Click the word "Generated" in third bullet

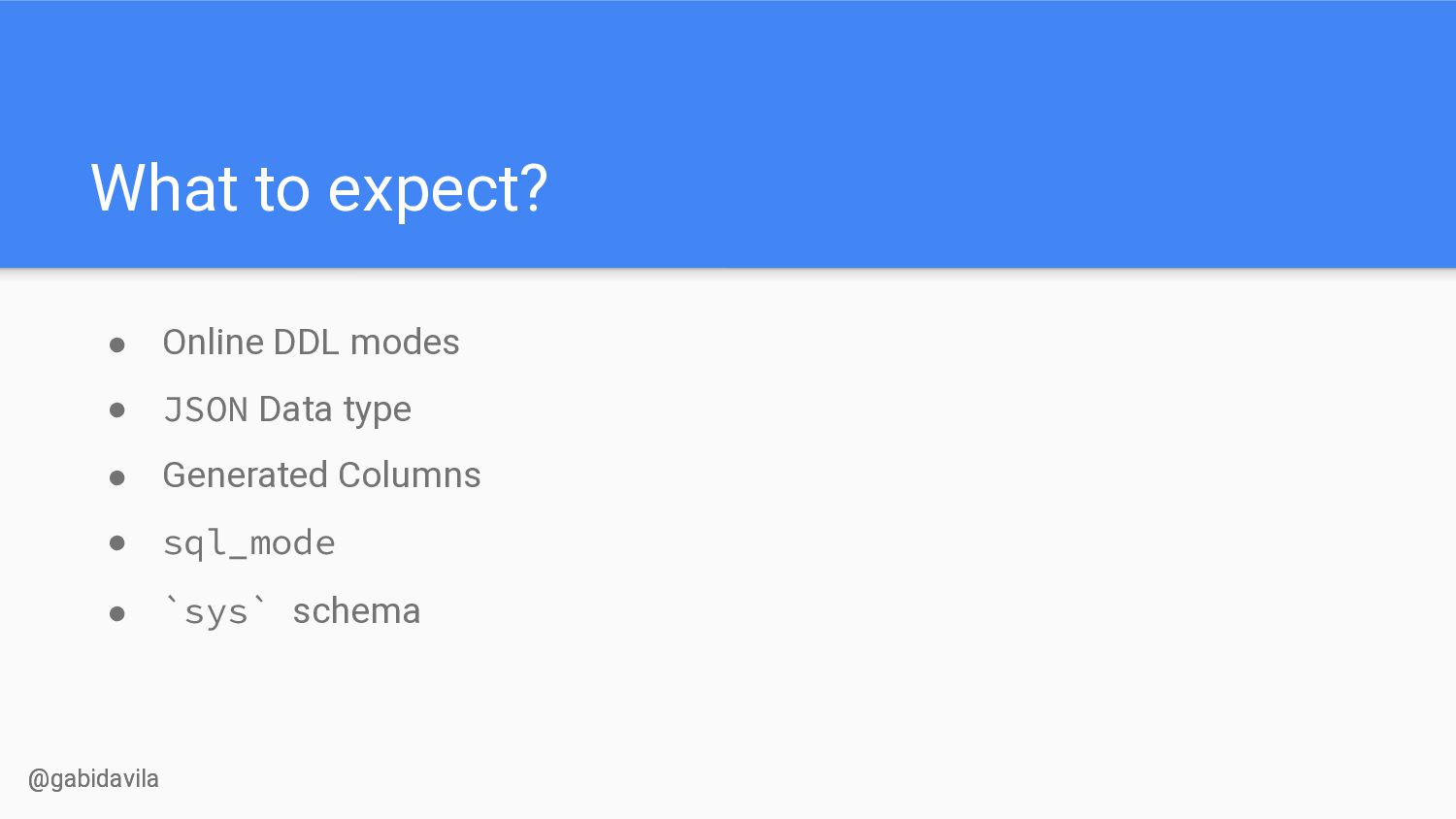[x=245, y=475]
